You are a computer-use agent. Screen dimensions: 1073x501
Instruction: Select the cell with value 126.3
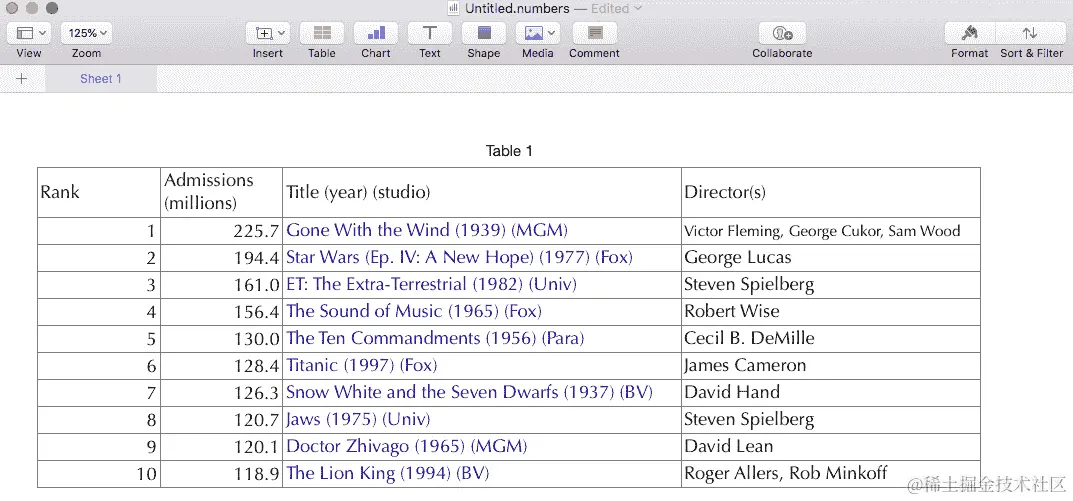(x=222, y=393)
